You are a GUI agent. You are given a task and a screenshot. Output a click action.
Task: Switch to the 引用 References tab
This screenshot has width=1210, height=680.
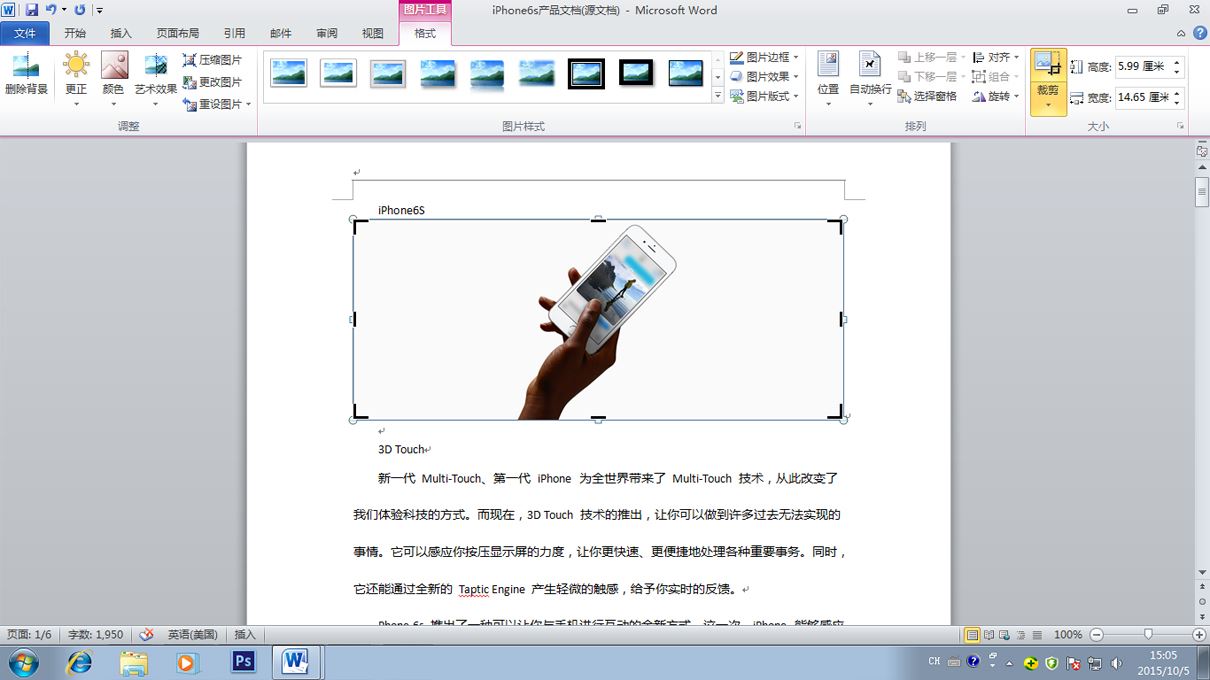click(x=234, y=33)
